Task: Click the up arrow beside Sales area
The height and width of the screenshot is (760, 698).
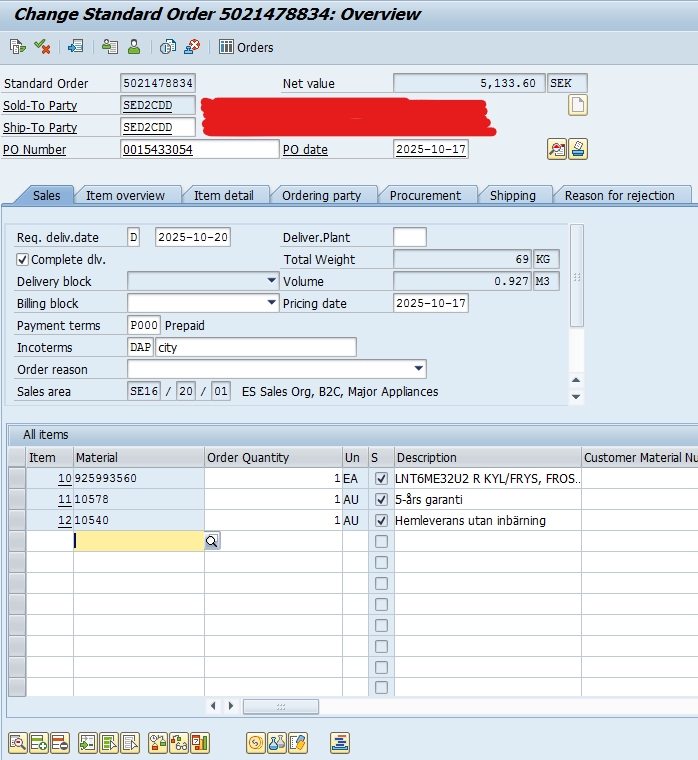Action: point(576,380)
